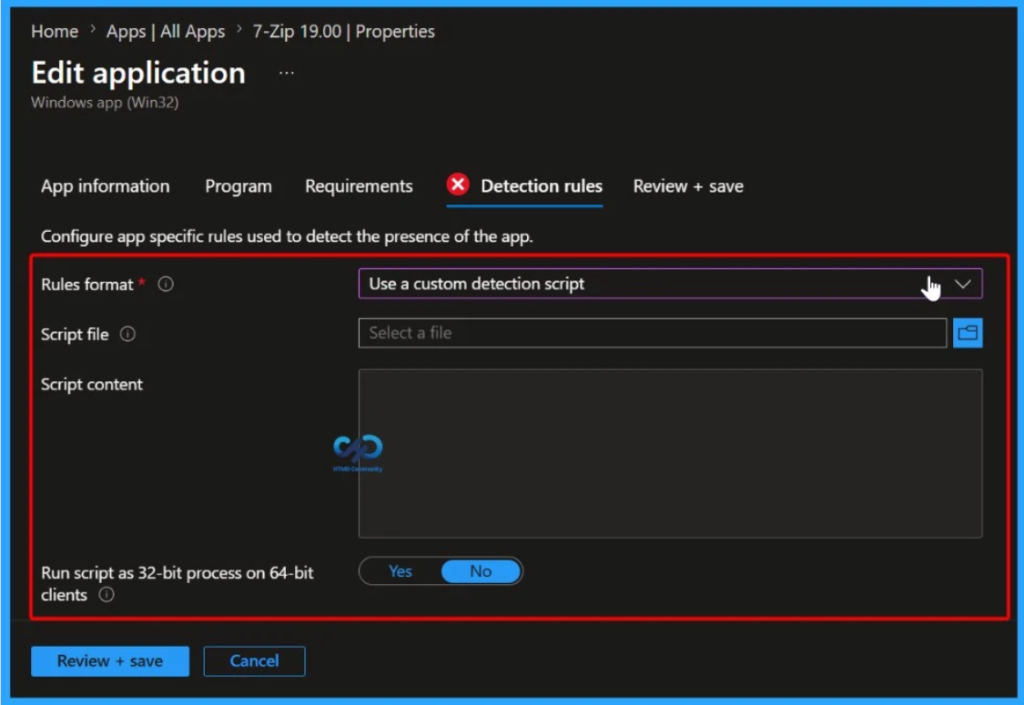Image resolution: width=1024 pixels, height=705 pixels.
Task: Switch to the App information tab
Action: 105,187
